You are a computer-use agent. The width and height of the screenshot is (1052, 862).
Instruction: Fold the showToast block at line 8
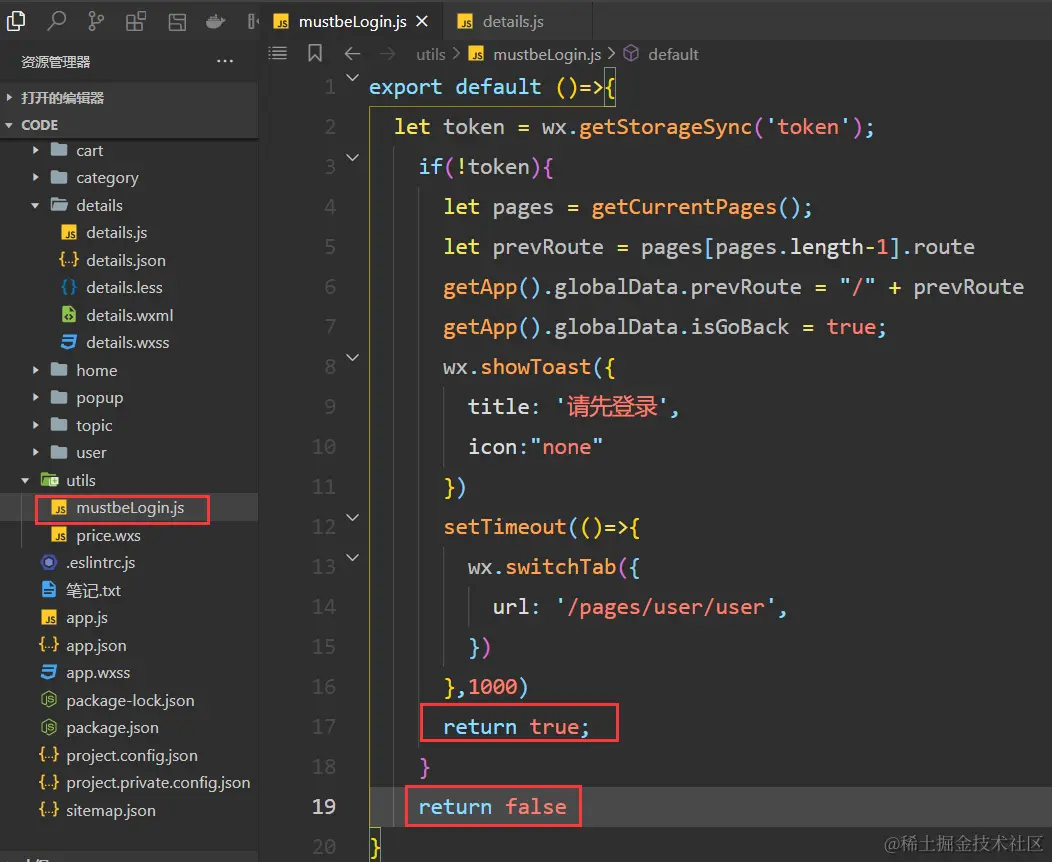click(x=352, y=358)
